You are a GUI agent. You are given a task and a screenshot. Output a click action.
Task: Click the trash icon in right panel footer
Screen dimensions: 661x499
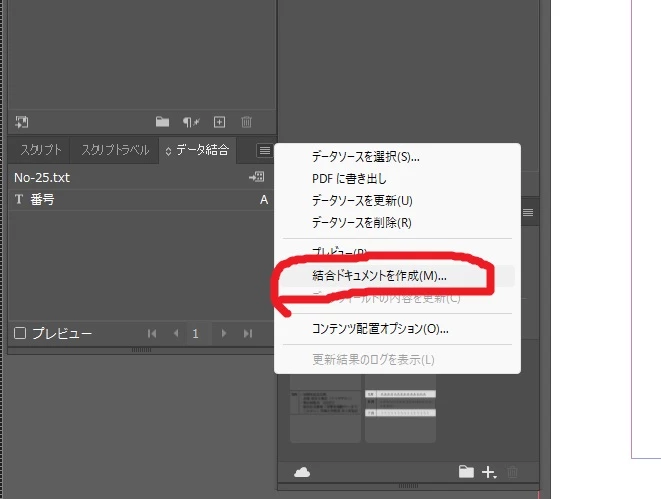[x=512, y=472]
